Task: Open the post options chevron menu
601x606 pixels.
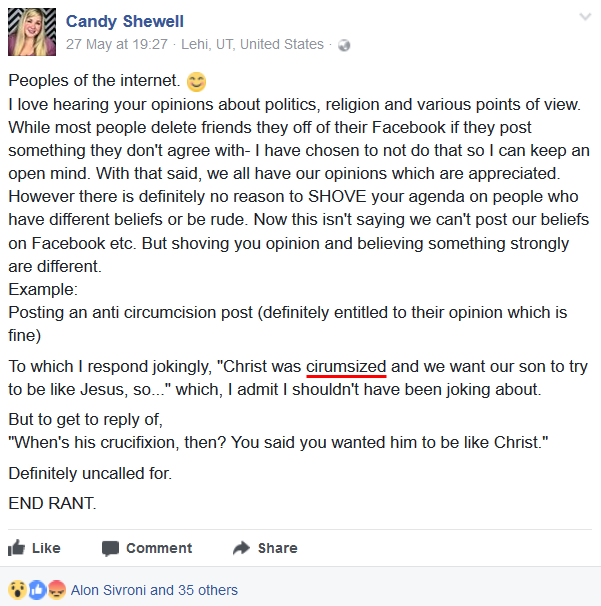Action: point(585,18)
